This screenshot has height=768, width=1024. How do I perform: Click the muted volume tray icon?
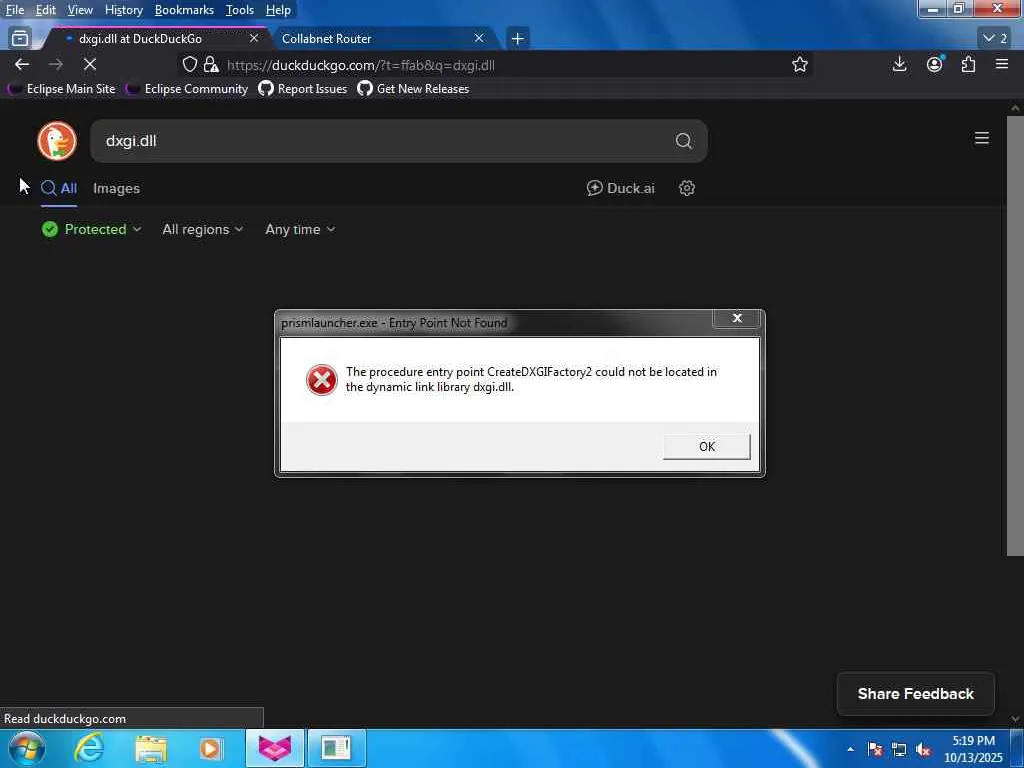923,749
